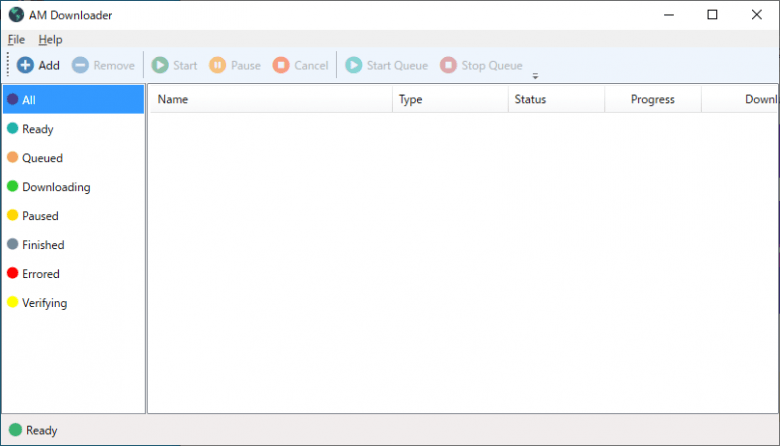This screenshot has height=446, width=780.
Task: Sort by the Type column header
Action: tap(450, 99)
